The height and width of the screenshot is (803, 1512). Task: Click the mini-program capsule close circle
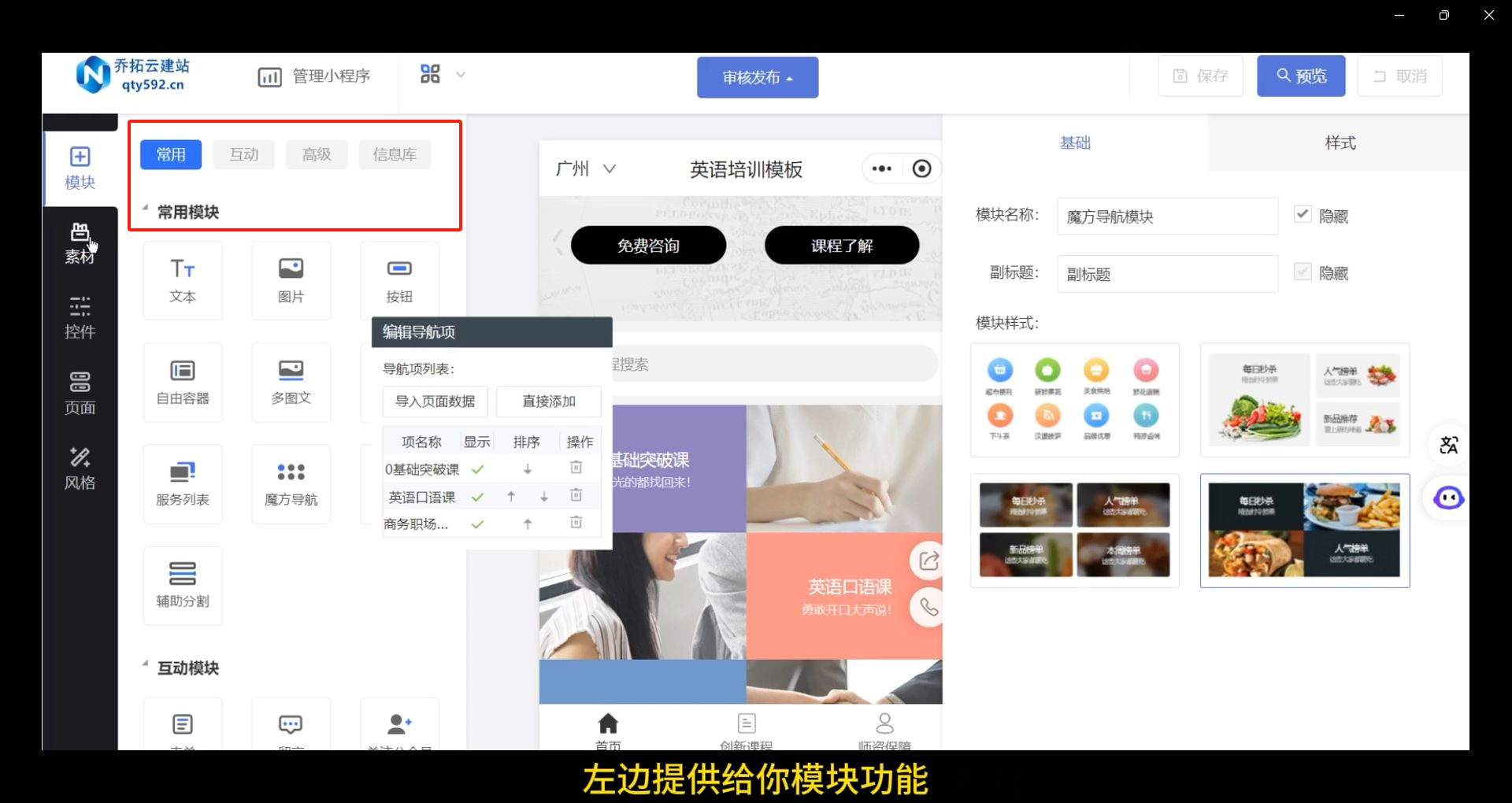coord(921,168)
